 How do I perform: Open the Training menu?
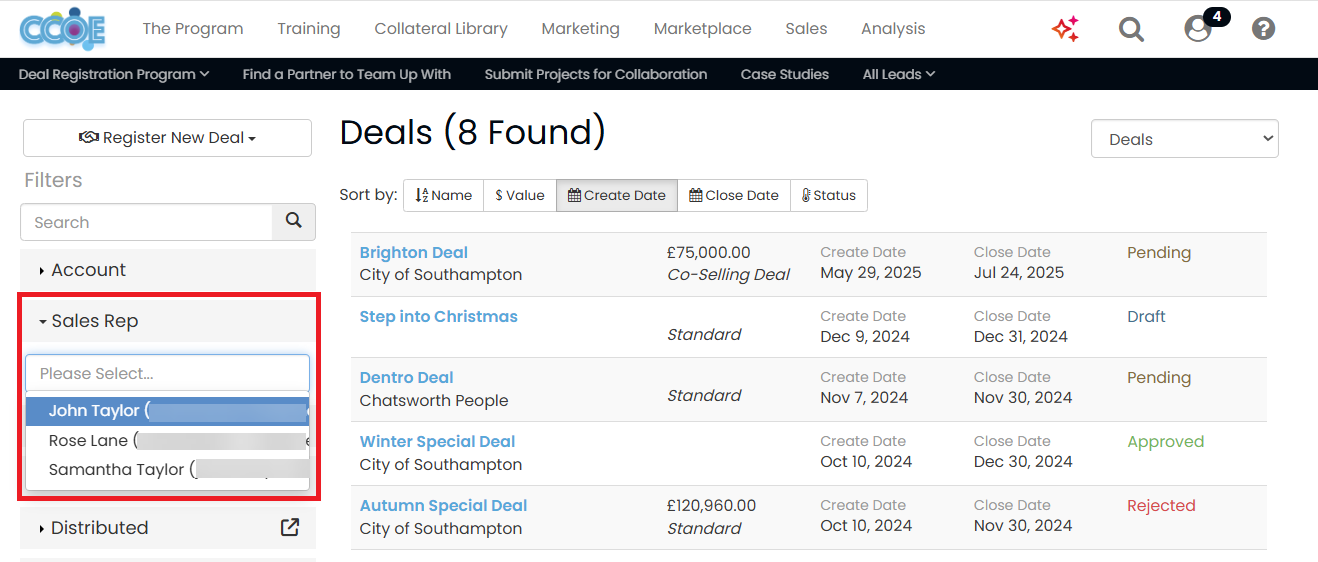click(x=309, y=29)
